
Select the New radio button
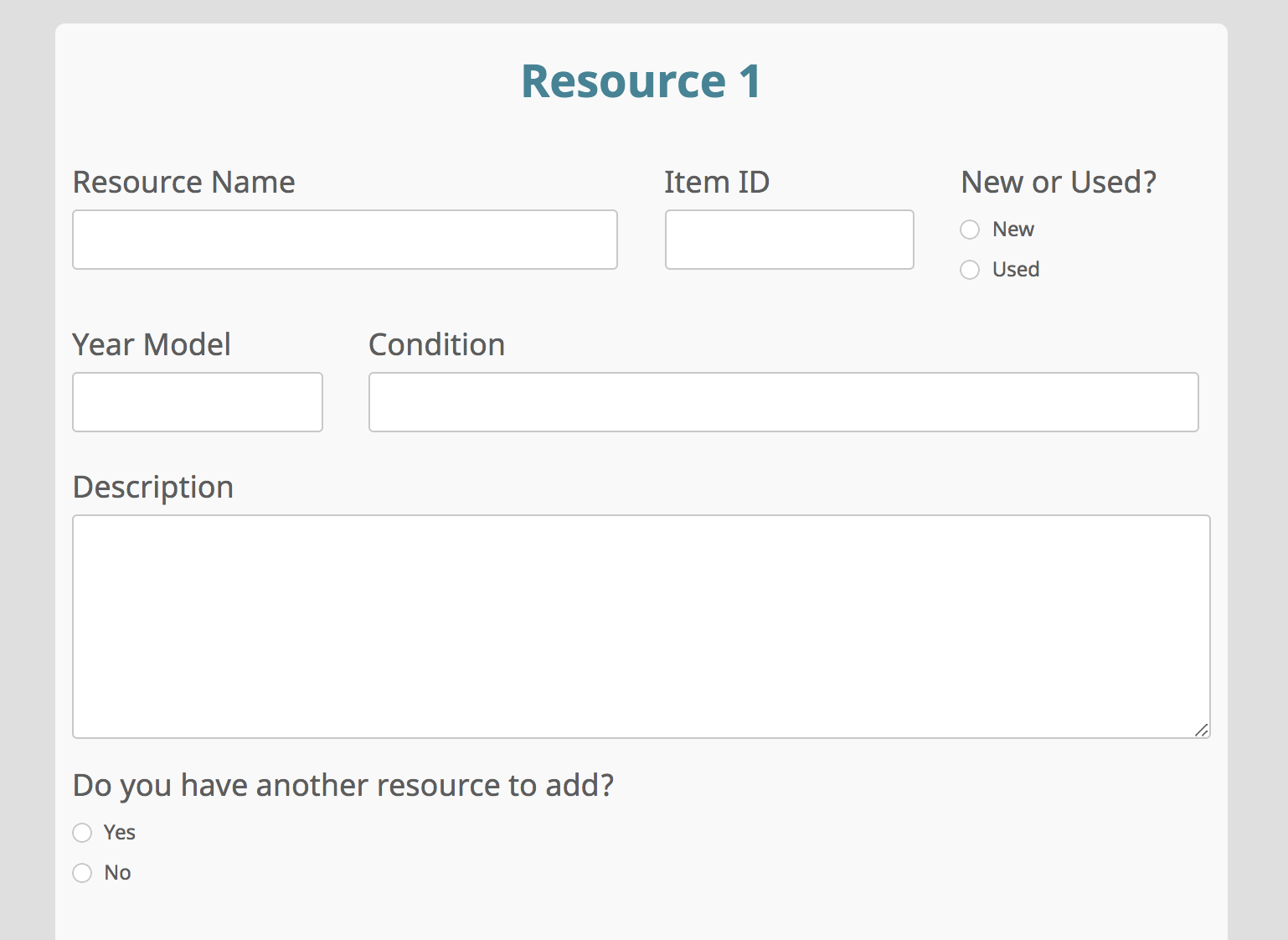[969, 229]
